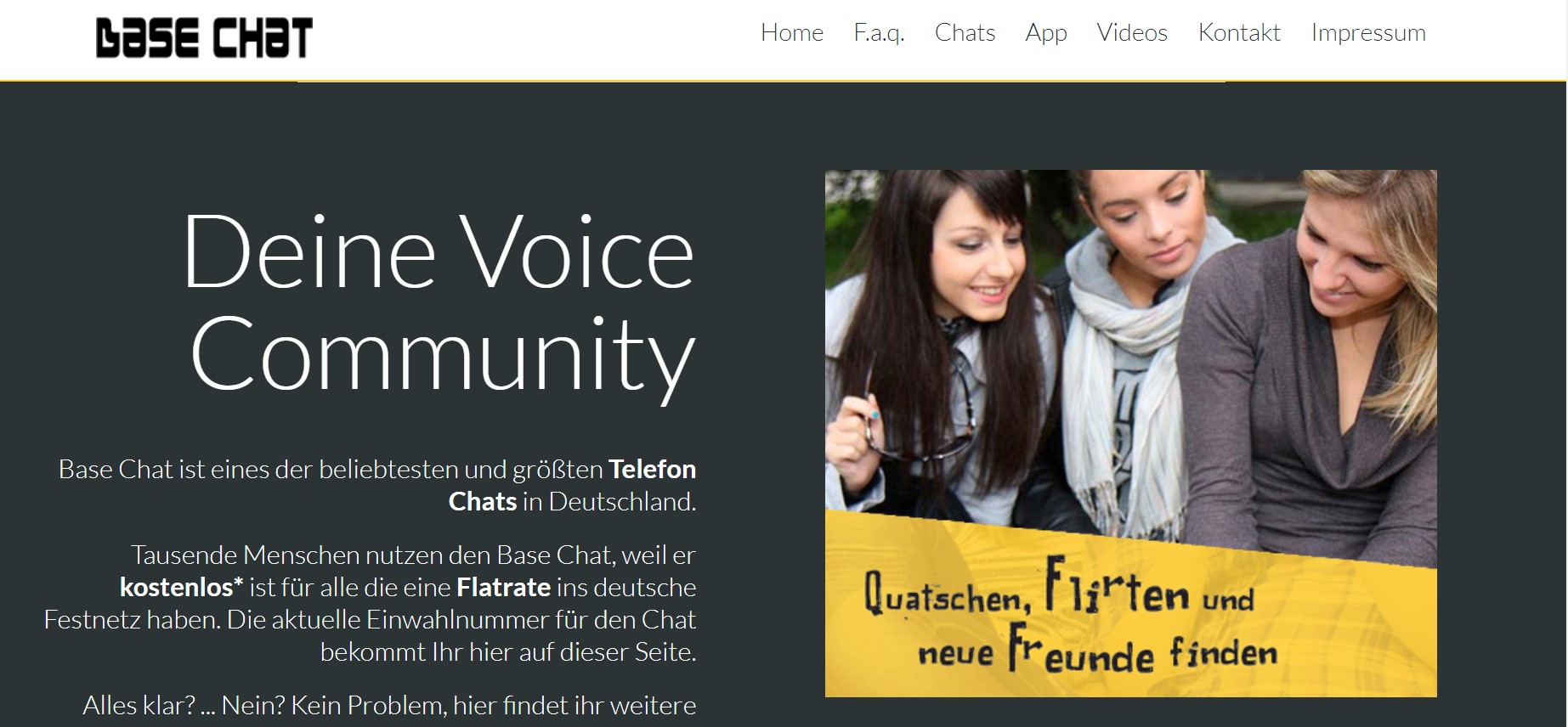Click the neue Freunde finden caption text
This screenshot has height=727, width=1568.
click(x=1097, y=652)
